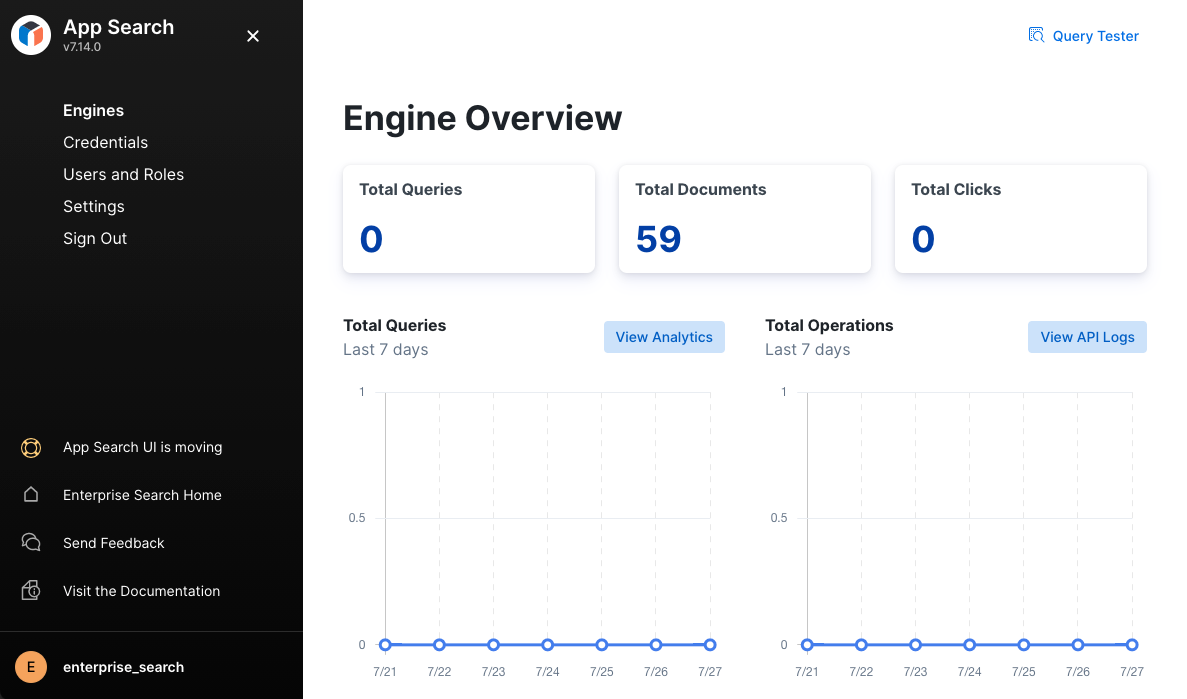Select Engines in the sidebar
Screen dimensions: 1187x699
[93, 110]
